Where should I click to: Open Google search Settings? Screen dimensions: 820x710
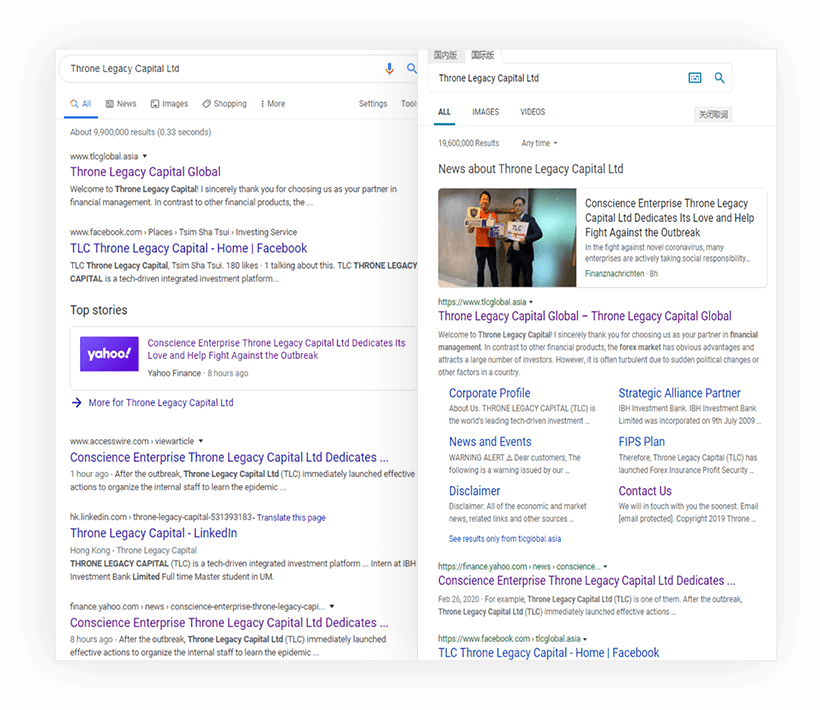pos(373,104)
